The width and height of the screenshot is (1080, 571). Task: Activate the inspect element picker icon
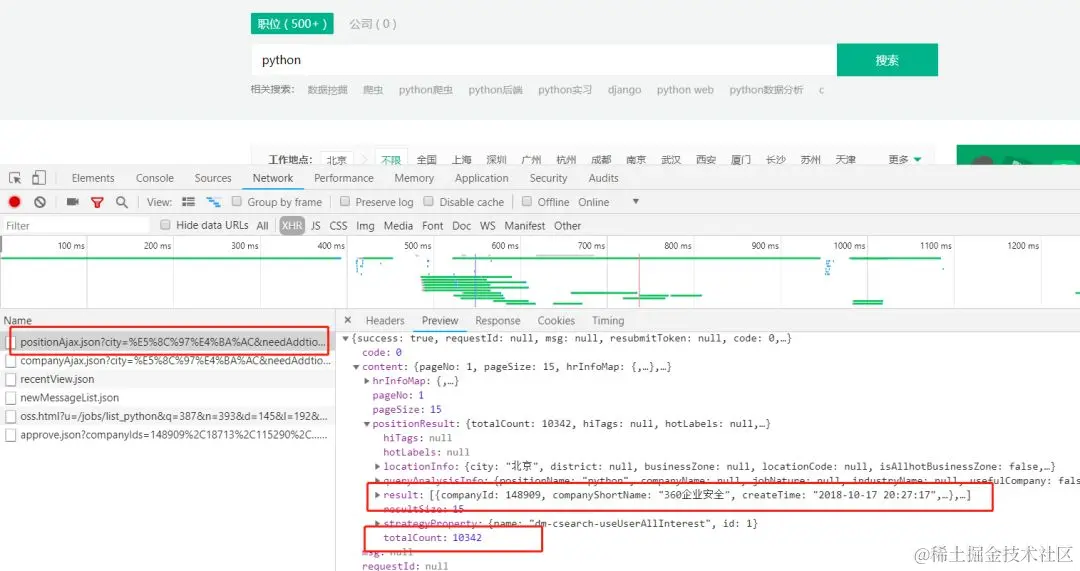pos(15,178)
